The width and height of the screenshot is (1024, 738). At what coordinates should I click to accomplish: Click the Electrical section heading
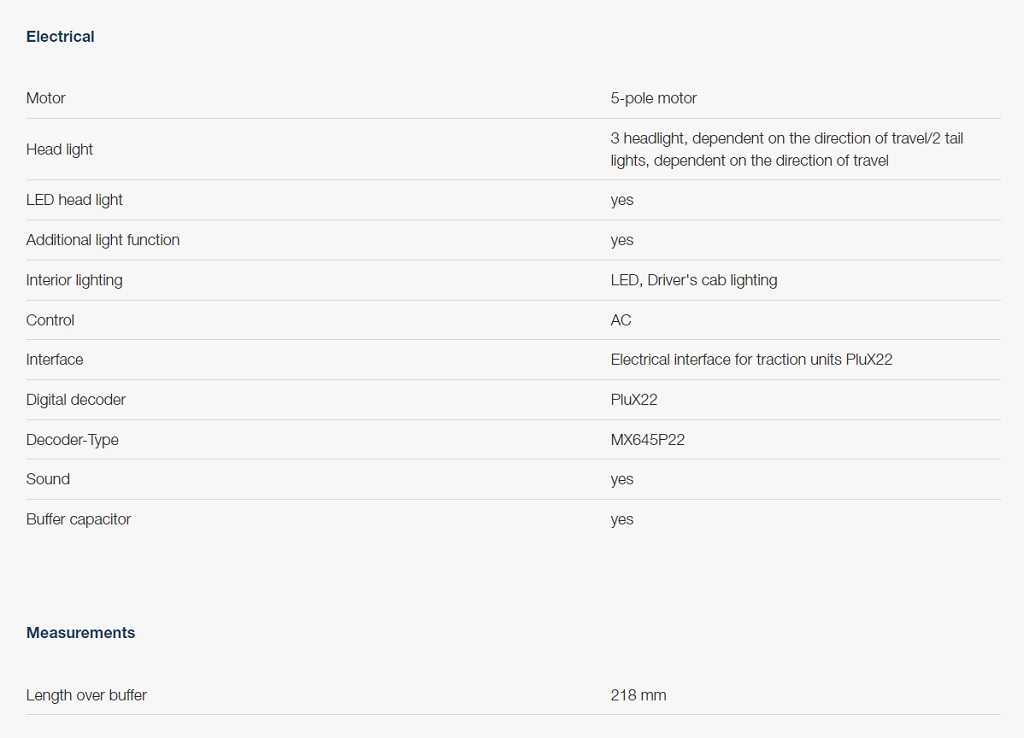pyautogui.click(x=60, y=37)
